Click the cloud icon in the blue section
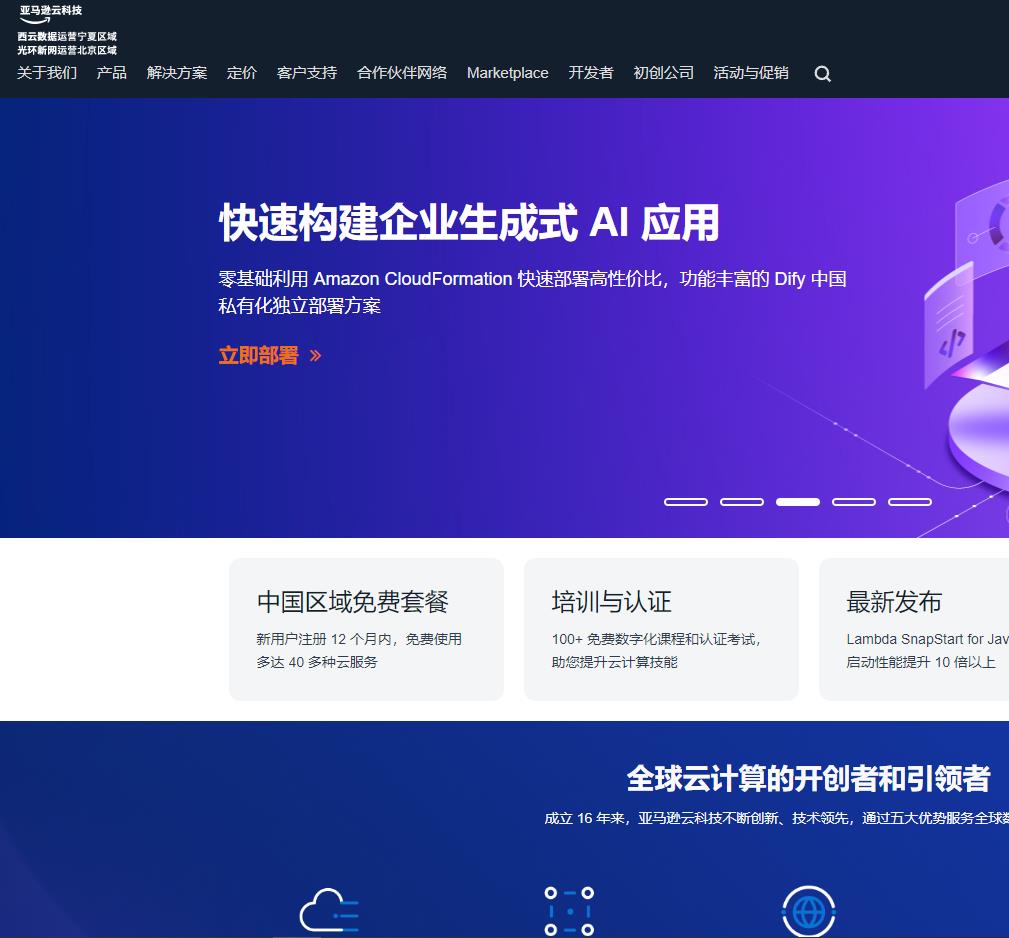 [x=329, y=911]
